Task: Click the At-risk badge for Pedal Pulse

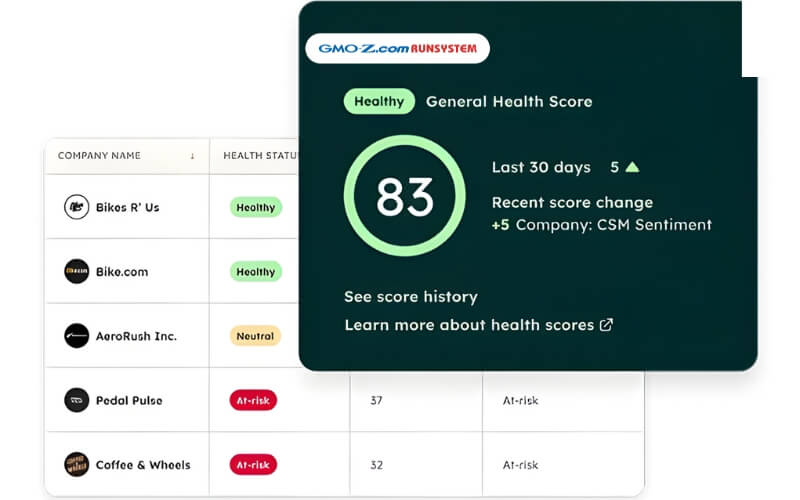Action: coord(253,400)
